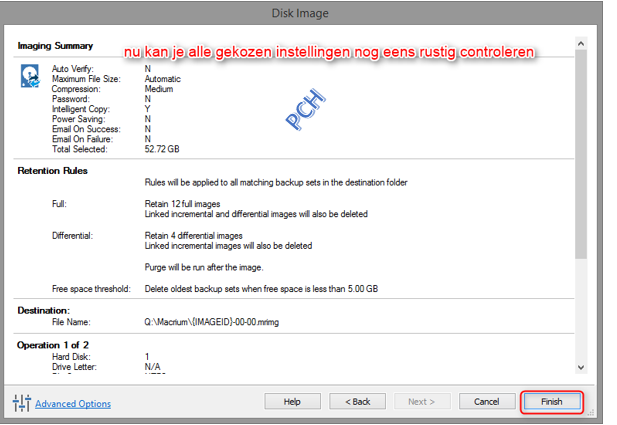Screen dimensions: 617x425
Task: Click the 'Drive Letter:' label
Action: pos(74,367)
